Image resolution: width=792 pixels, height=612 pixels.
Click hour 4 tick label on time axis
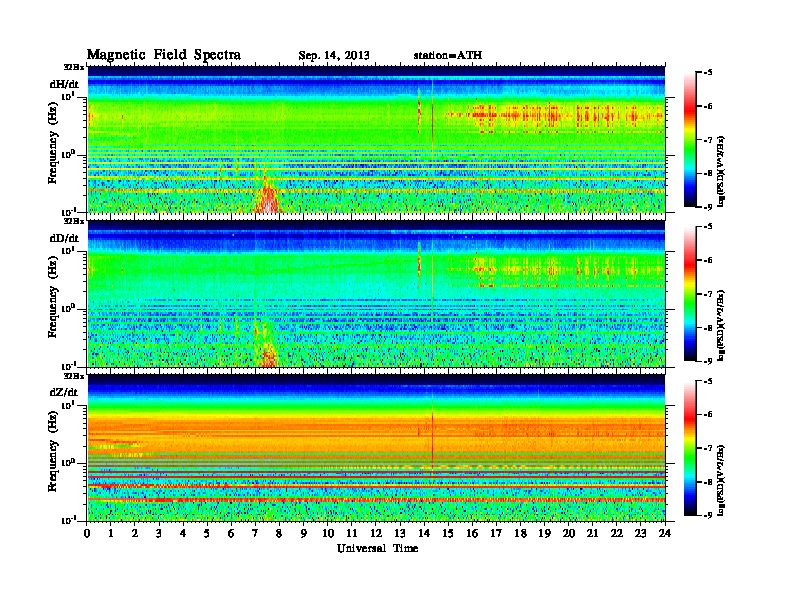click(x=183, y=534)
